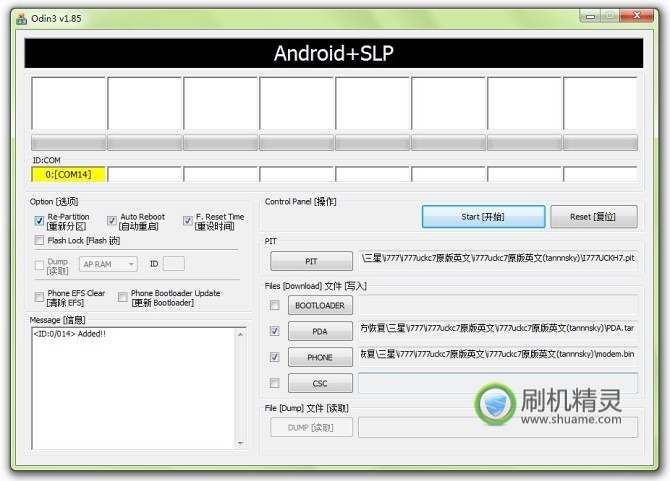Uncheck F. Reset Time option
This screenshot has height=481, width=670.
pos(188,221)
